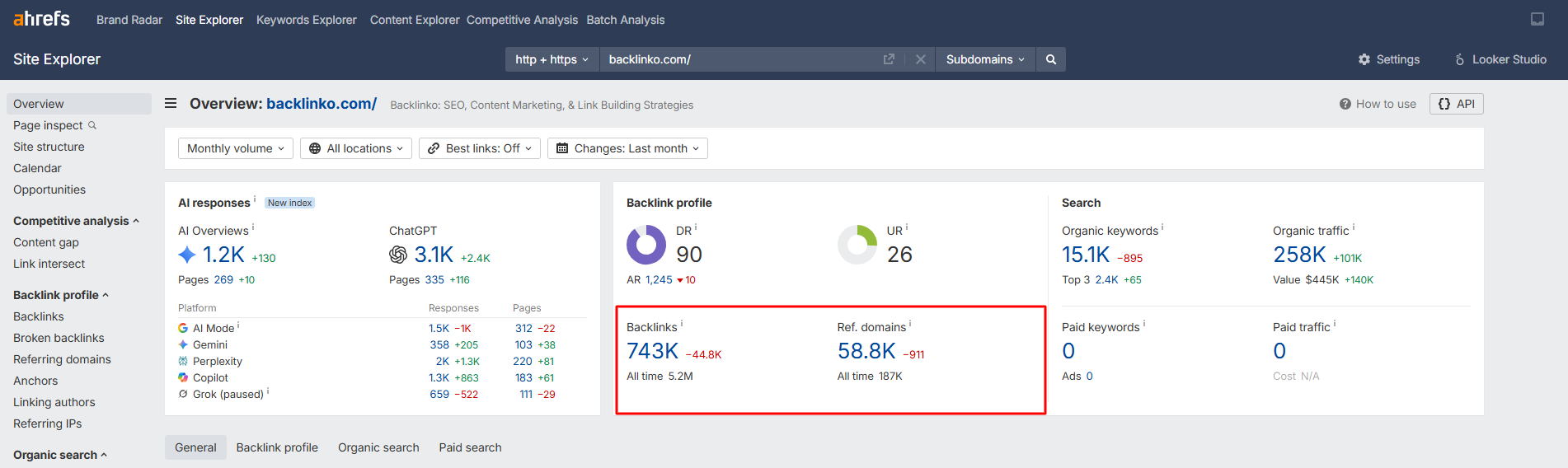Click the 15.1K organic keywords value
The width and height of the screenshot is (1568, 468).
pyautogui.click(x=1086, y=255)
